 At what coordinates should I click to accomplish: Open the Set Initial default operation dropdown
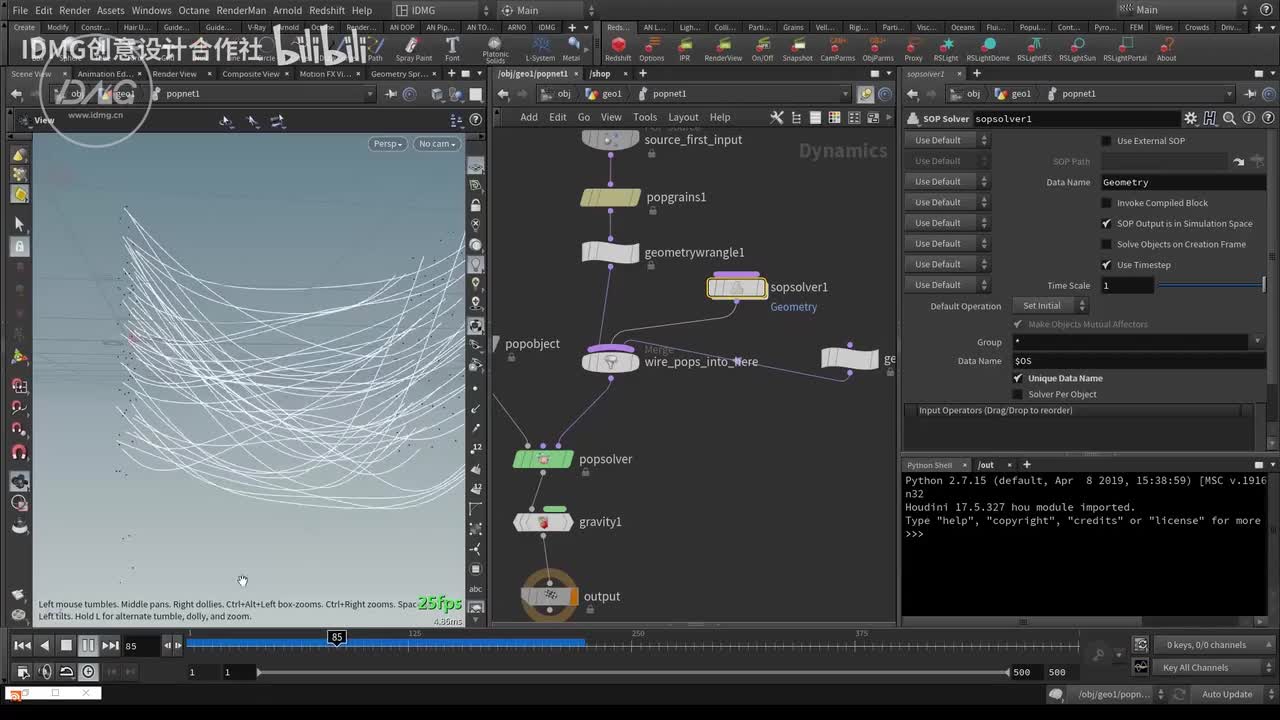click(1049, 306)
